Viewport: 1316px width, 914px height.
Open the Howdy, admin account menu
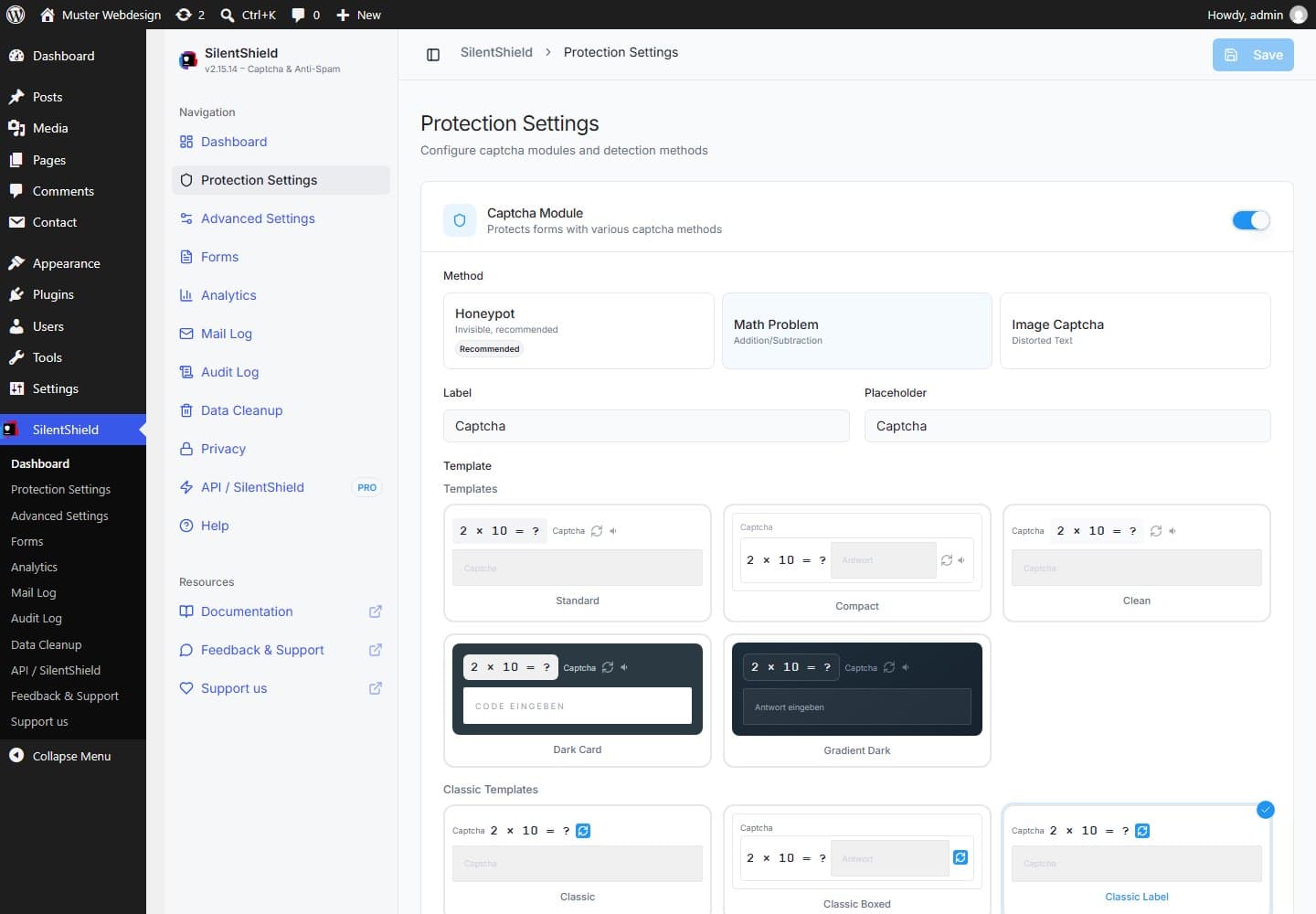click(1257, 15)
